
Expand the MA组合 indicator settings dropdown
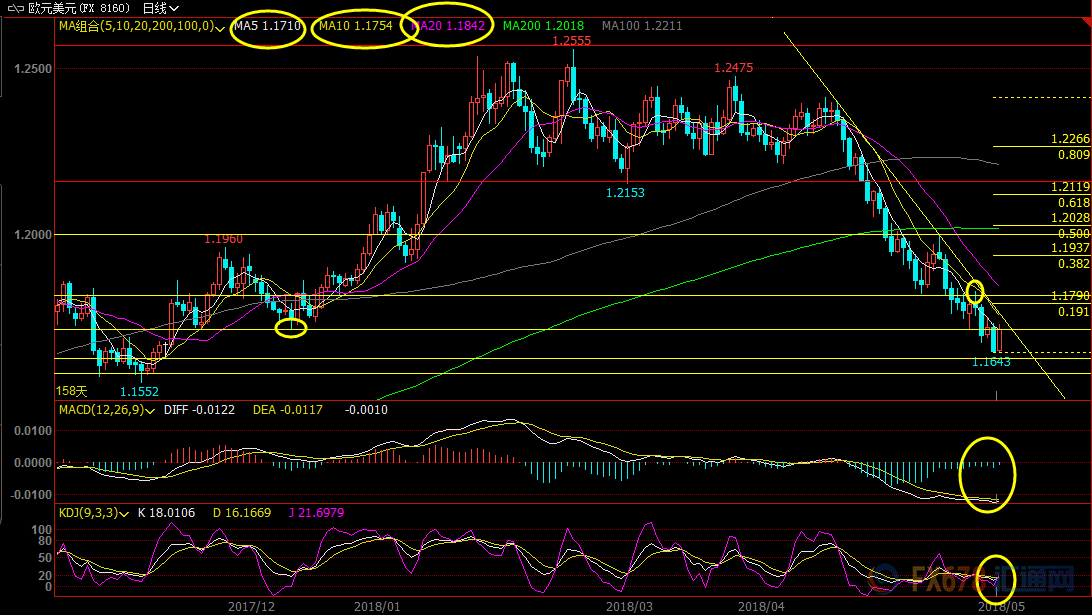pos(222,26)
